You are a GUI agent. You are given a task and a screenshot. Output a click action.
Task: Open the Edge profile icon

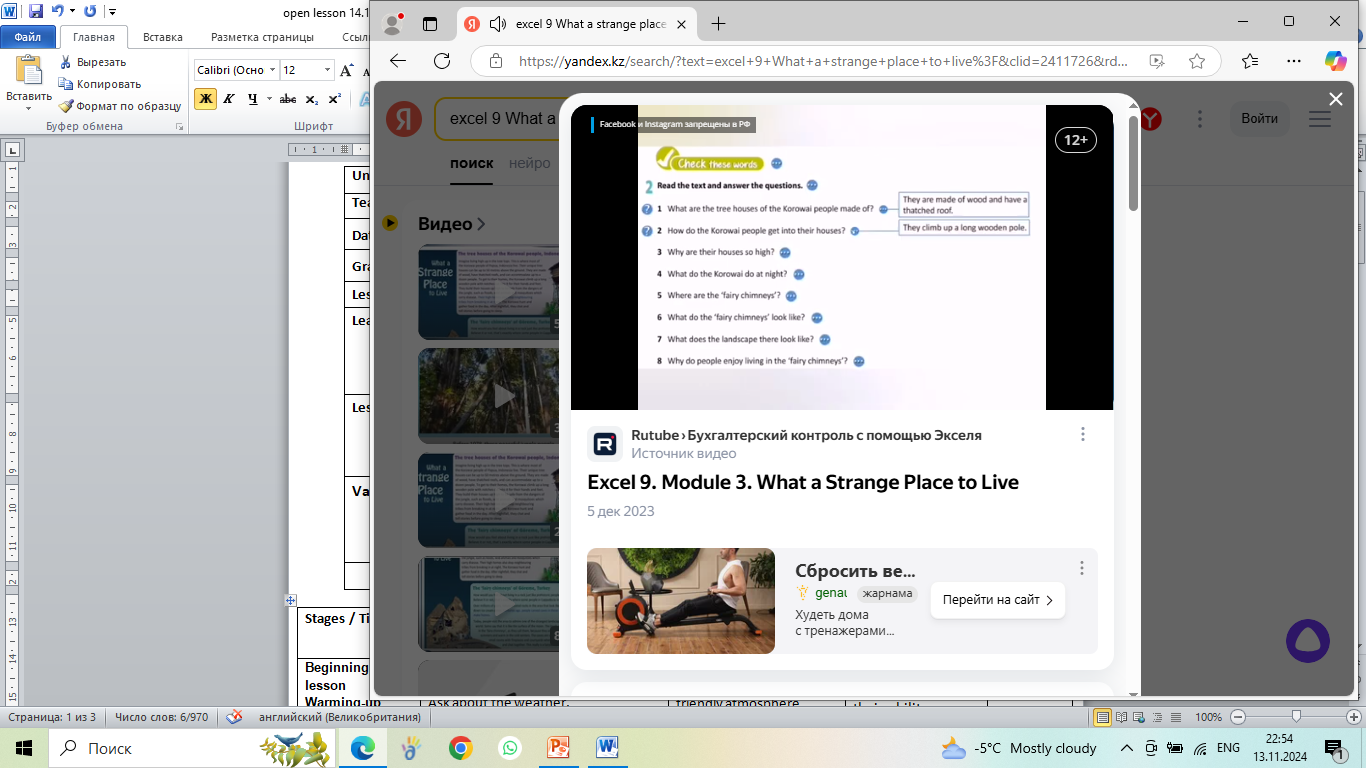coord(393,23)
